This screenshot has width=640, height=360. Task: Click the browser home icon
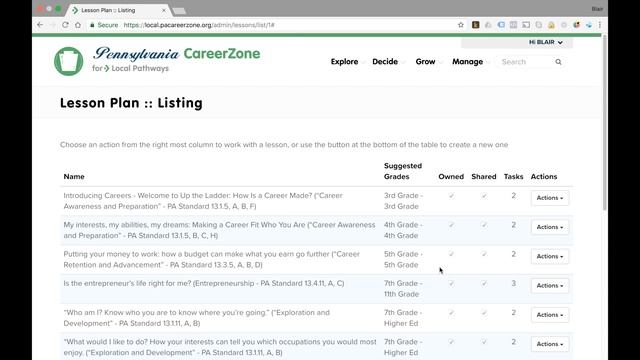[x=78, y=25]
